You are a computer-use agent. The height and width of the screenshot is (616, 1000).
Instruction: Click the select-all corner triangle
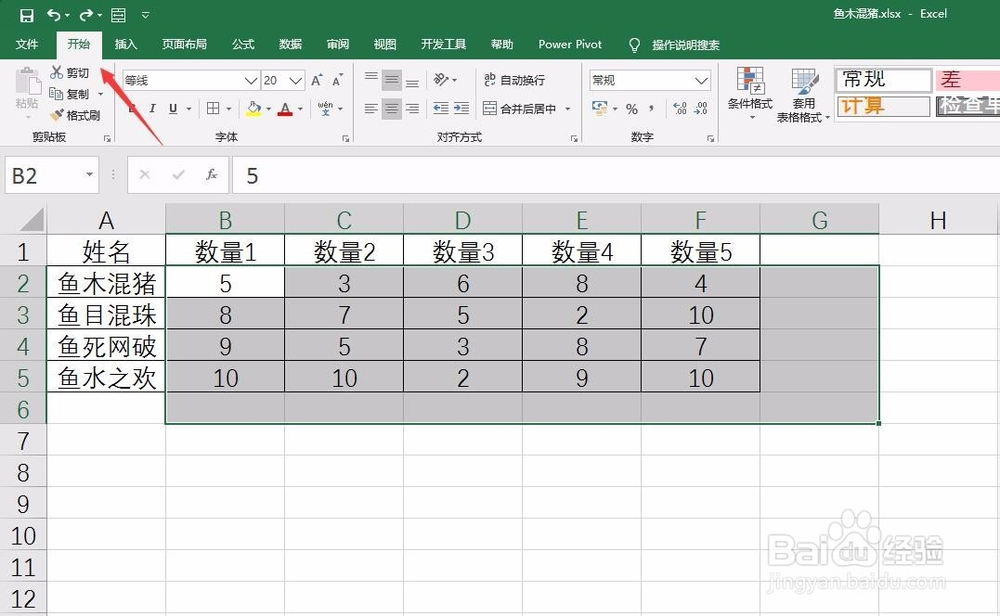tap(31, 220)
